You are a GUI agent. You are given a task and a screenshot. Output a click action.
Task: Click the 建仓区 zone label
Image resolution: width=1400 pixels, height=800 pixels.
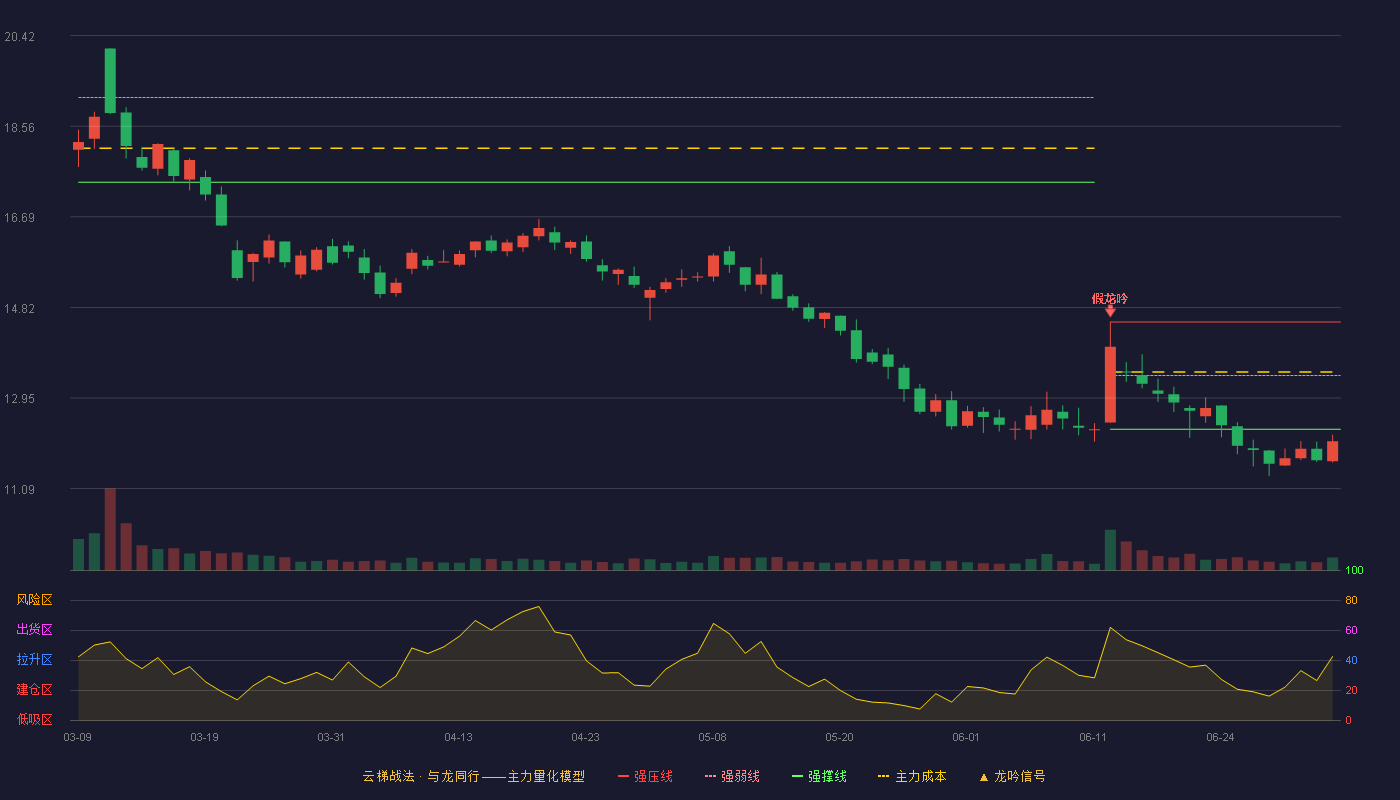coord(34,690)
